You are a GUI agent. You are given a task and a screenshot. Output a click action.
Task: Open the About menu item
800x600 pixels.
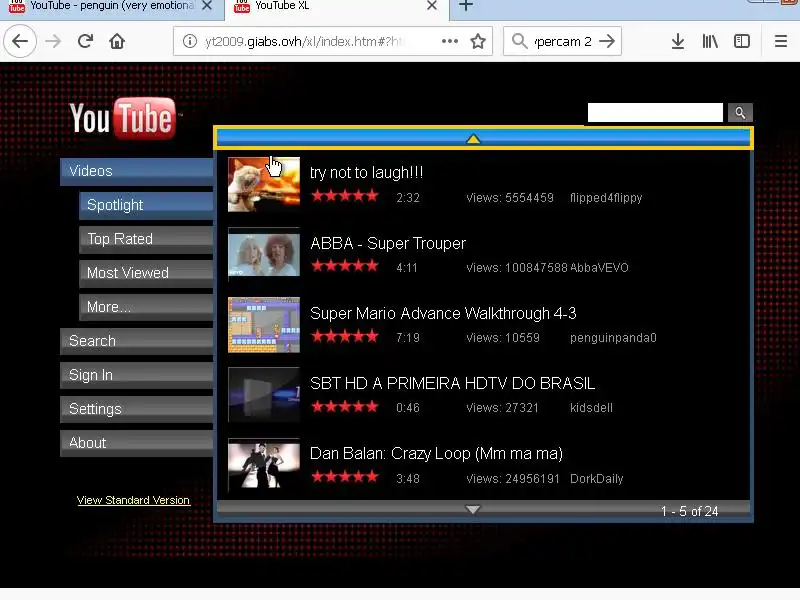[x=137, y=443]
